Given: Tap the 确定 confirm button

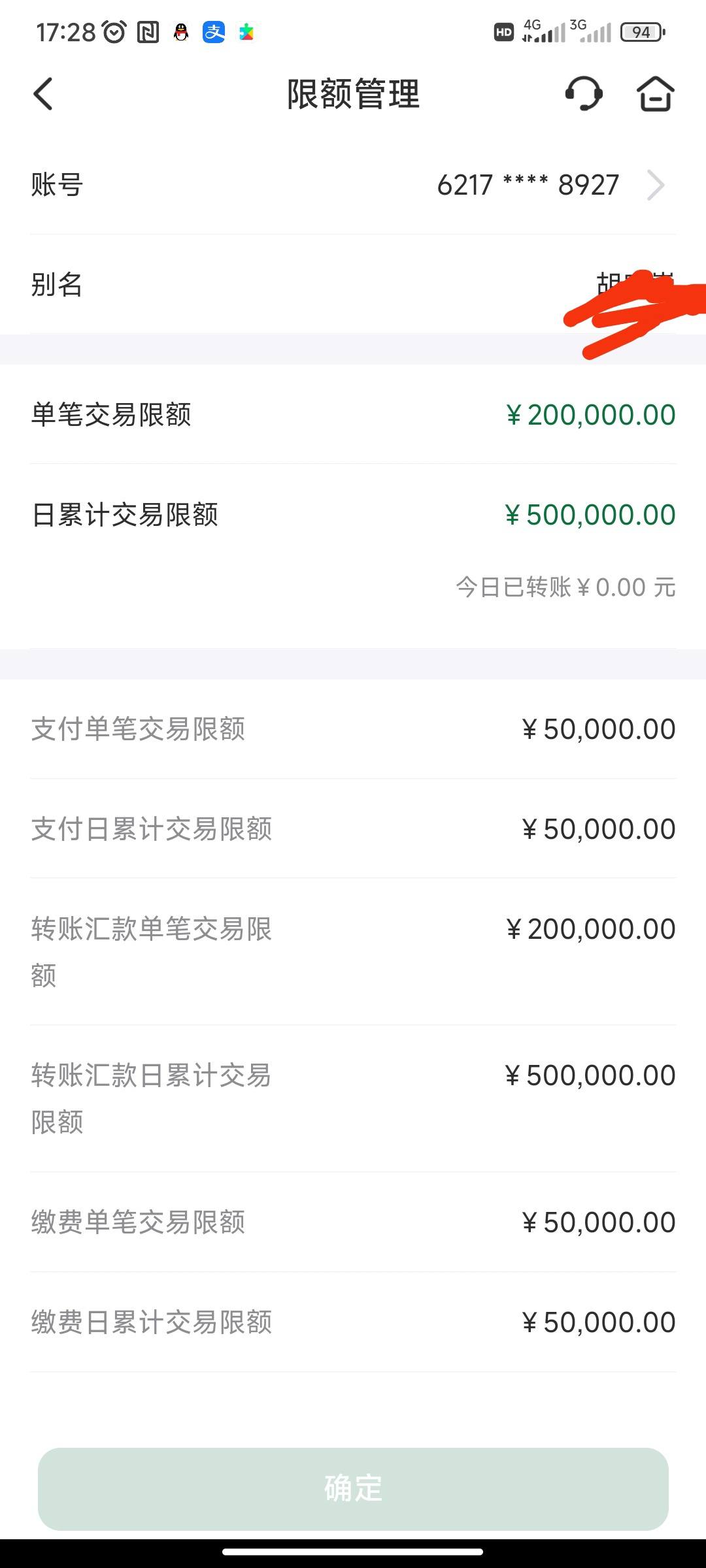Looking at the screenshot, I should [x=353, y=1489].
